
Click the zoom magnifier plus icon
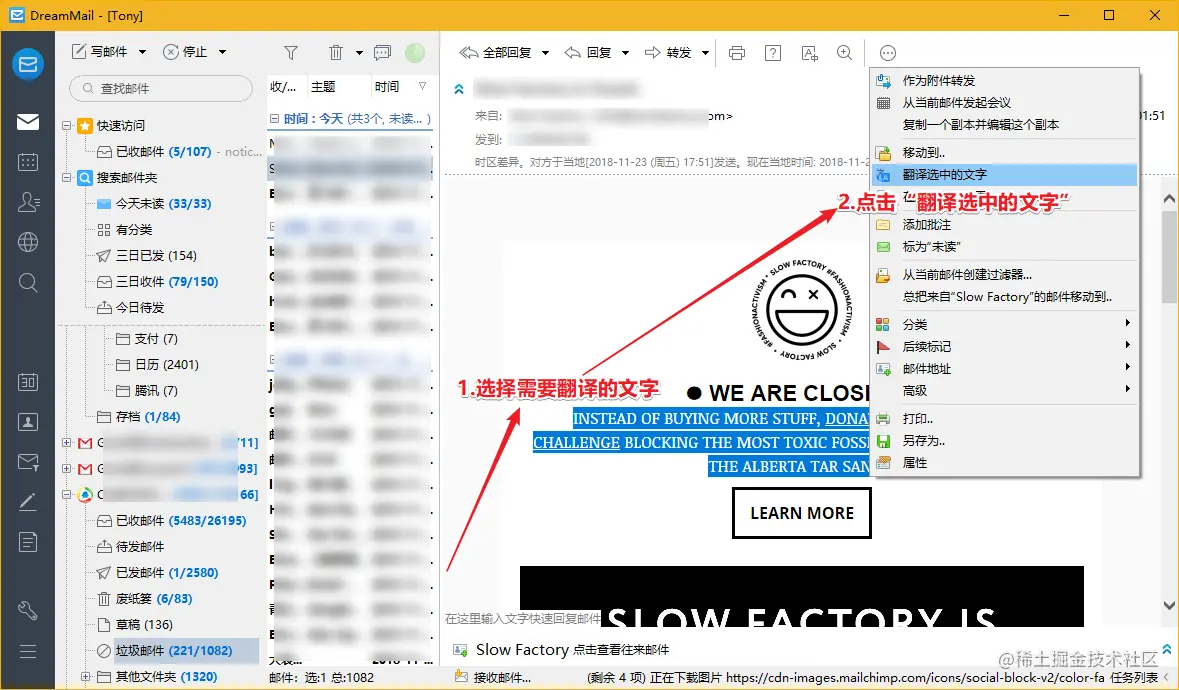pos(844,53)
